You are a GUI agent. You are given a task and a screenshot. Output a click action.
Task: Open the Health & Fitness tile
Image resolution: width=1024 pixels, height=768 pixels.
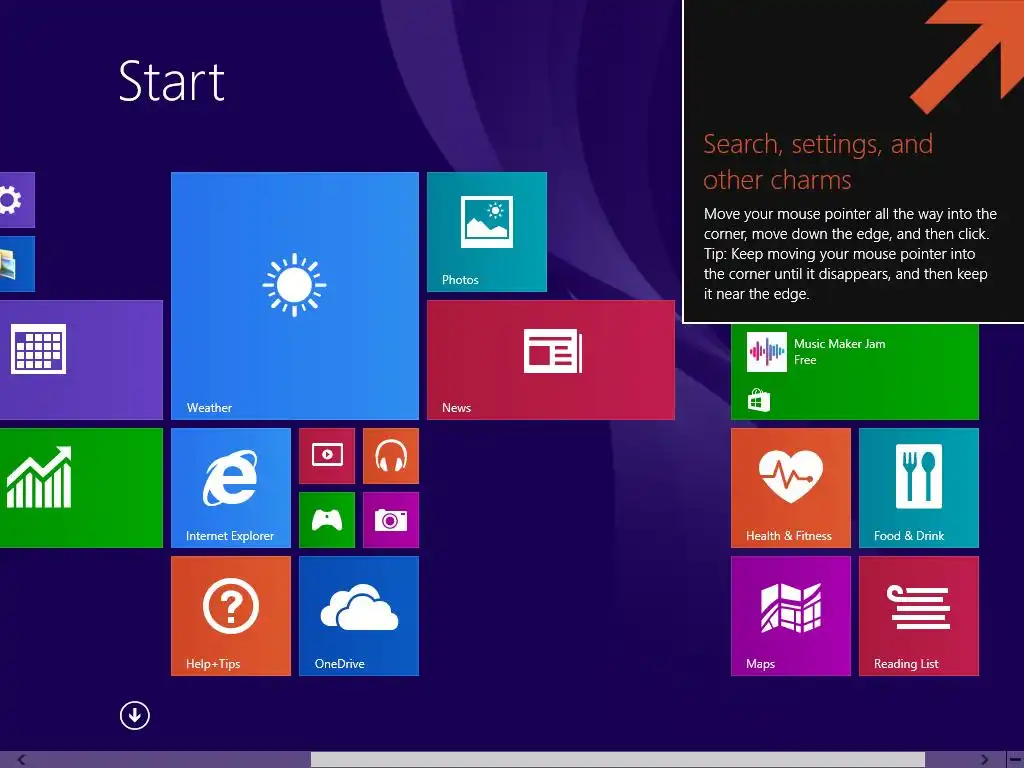click(x=791, y=488)
